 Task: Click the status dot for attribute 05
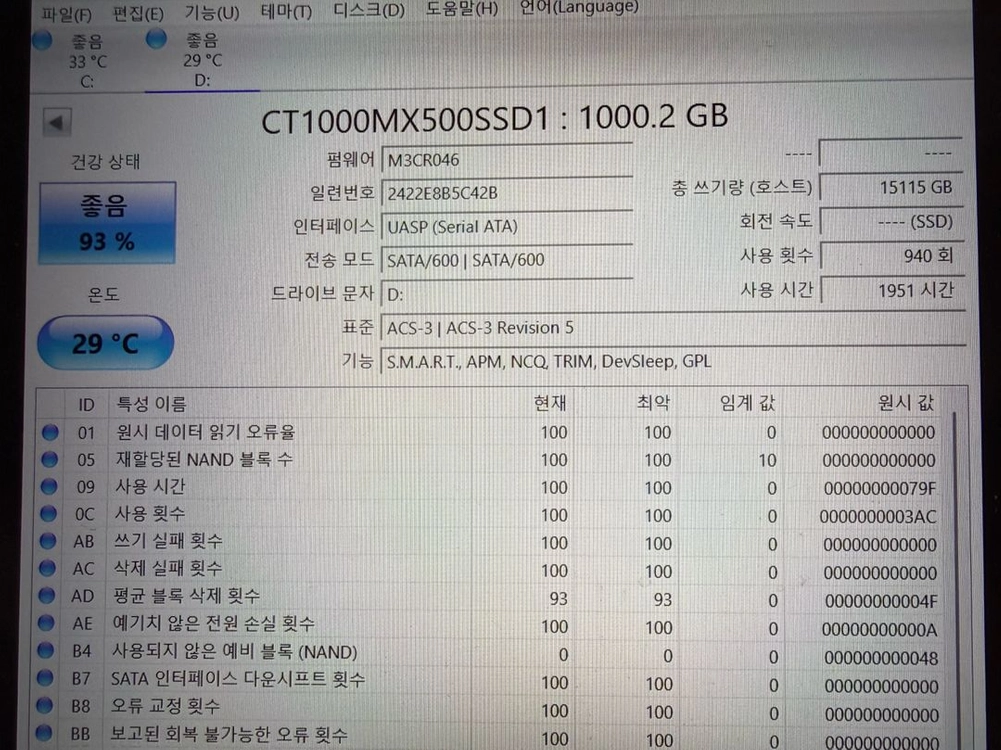tap(49, 459)
